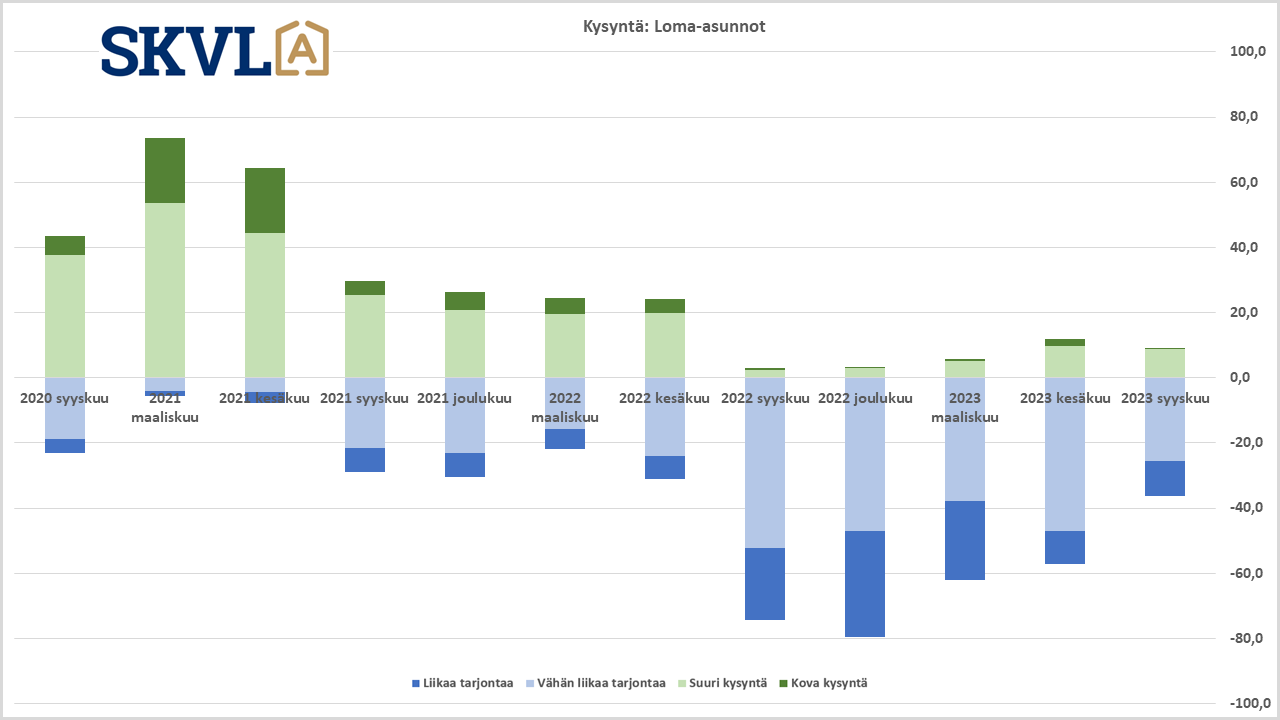Select the chart title Kysyntä: Loma-asunnot
Screen dimensions: 1280x720
pos(674,27)
